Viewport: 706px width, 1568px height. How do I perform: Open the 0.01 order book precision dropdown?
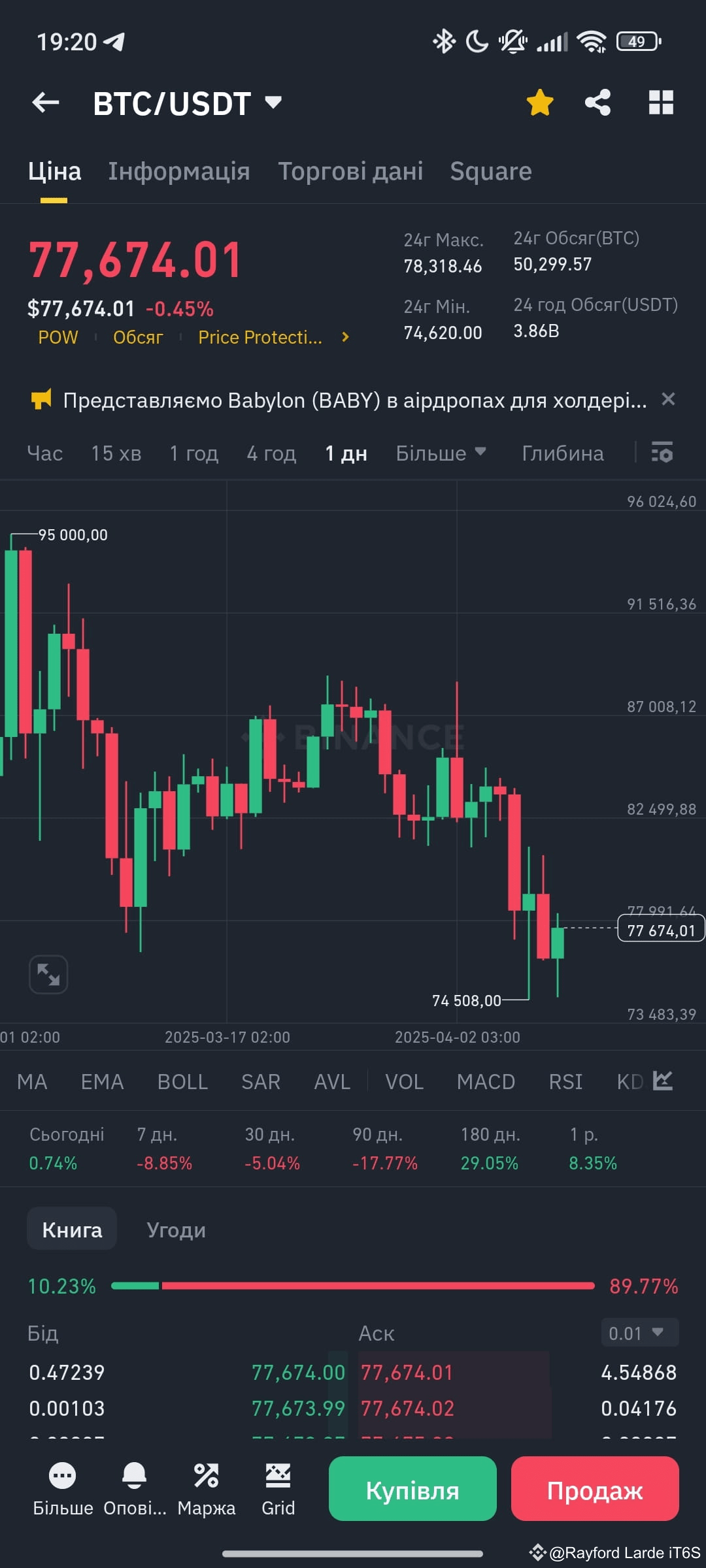[639, 1333]
